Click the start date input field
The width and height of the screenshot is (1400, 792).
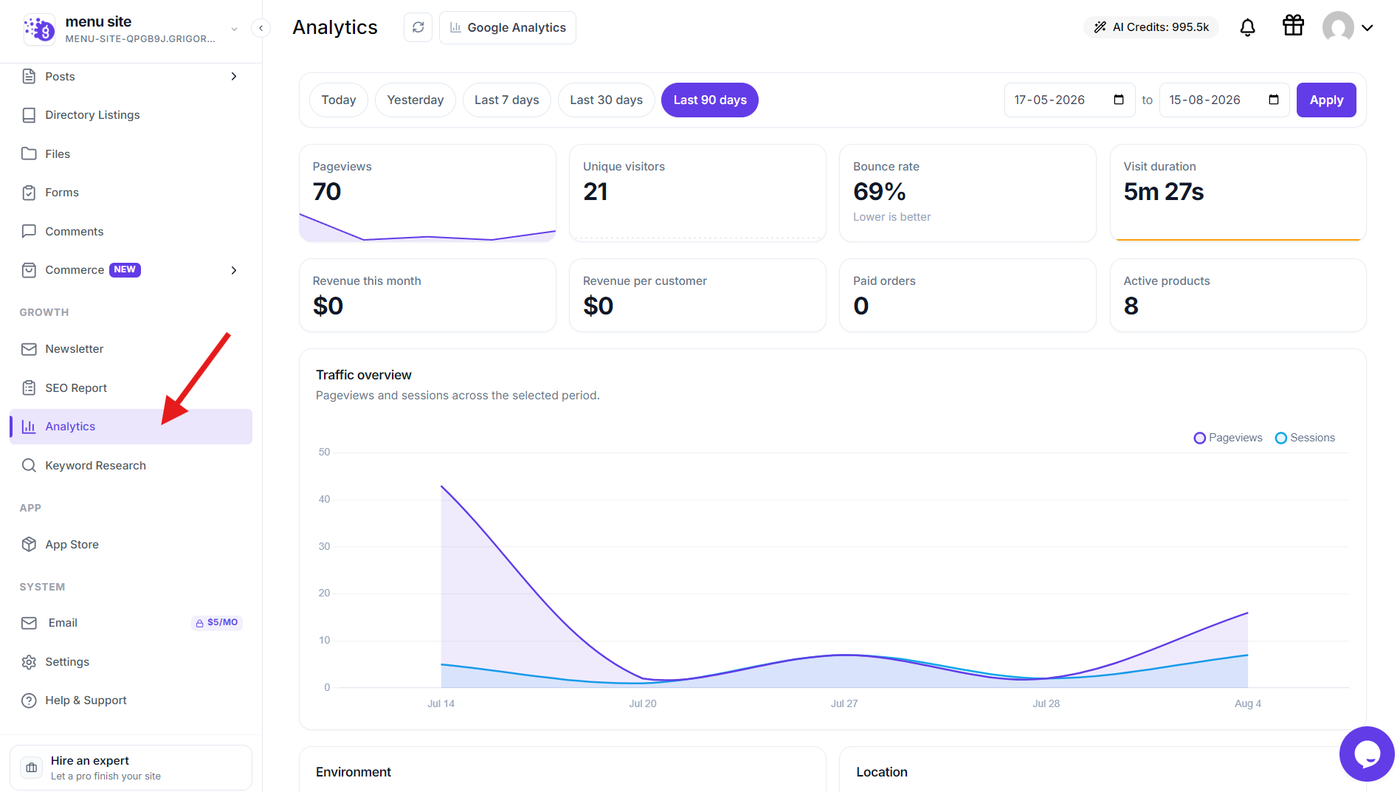tap(1069, 100)
